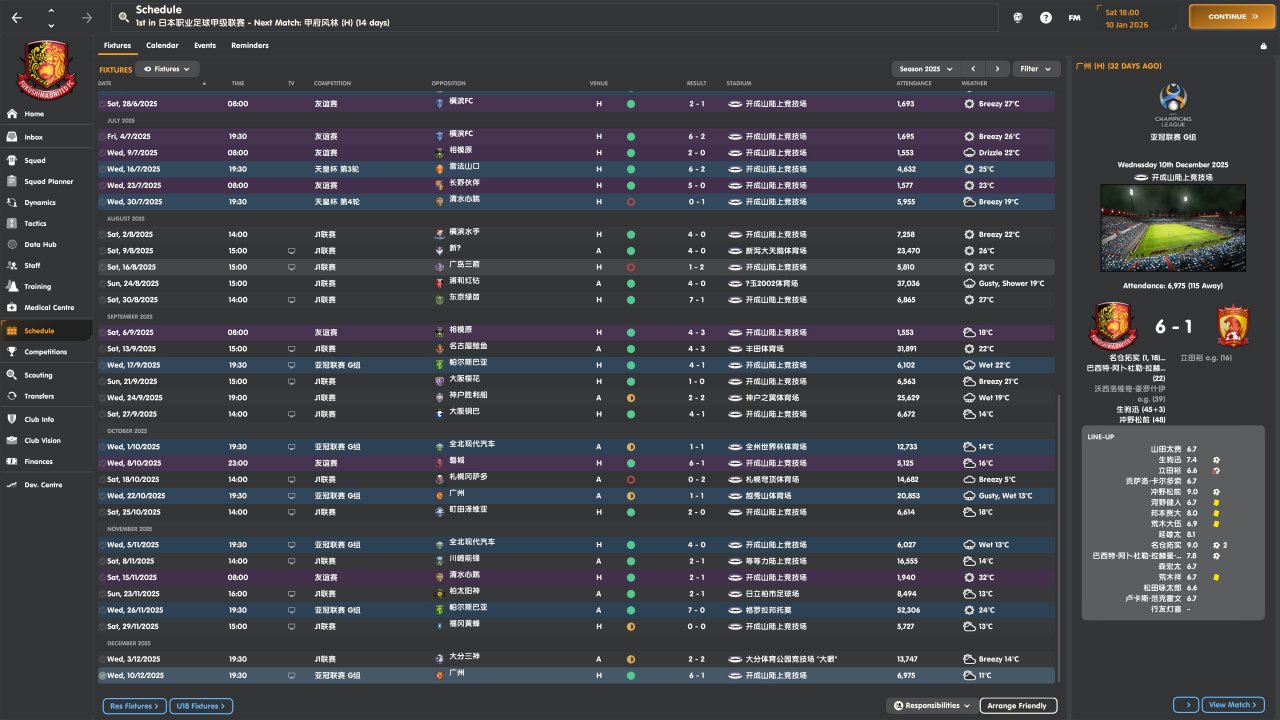The image size is (1280, 720).
Task: Select the 10/12/2025 Guangzhou fixture row marker
Action: point(102,676)
